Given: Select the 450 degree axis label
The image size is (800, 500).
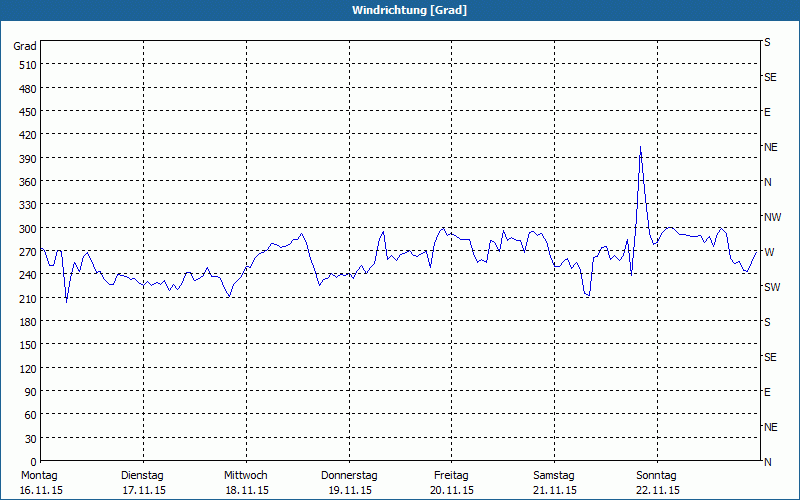Looking at the screenshot, I should (28, 112).
